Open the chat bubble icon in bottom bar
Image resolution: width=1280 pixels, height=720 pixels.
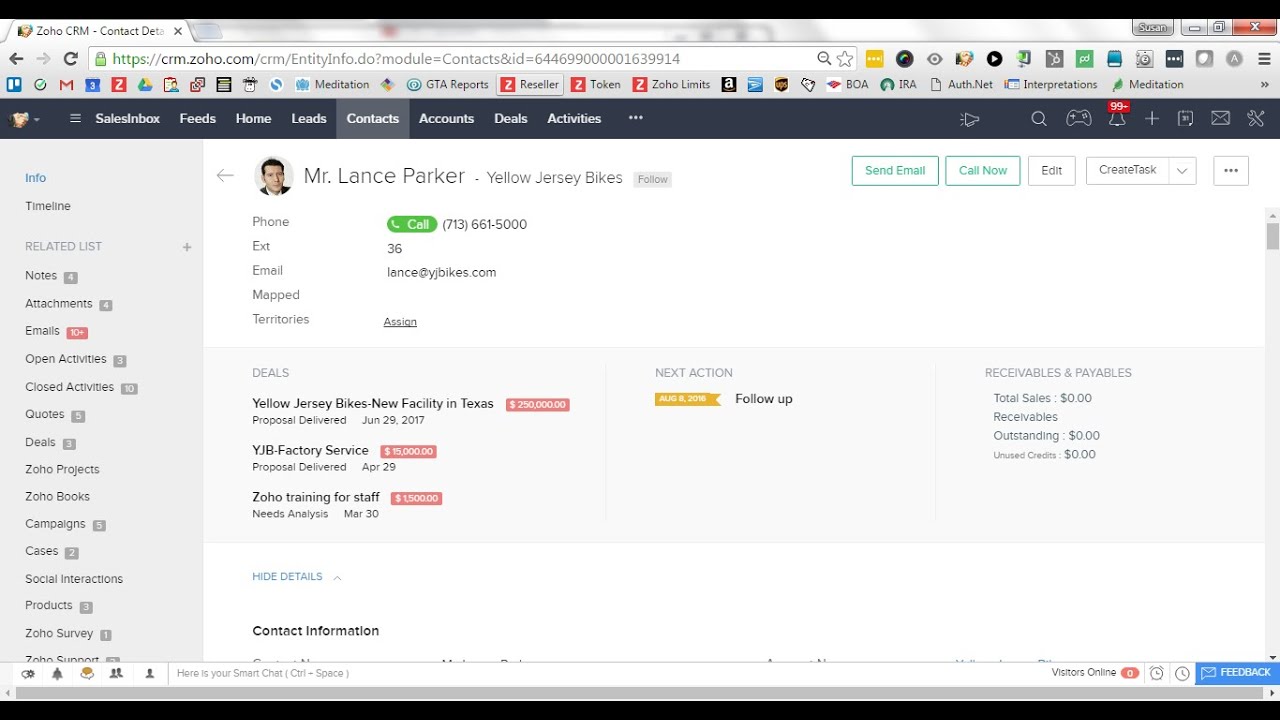(87, 674)
